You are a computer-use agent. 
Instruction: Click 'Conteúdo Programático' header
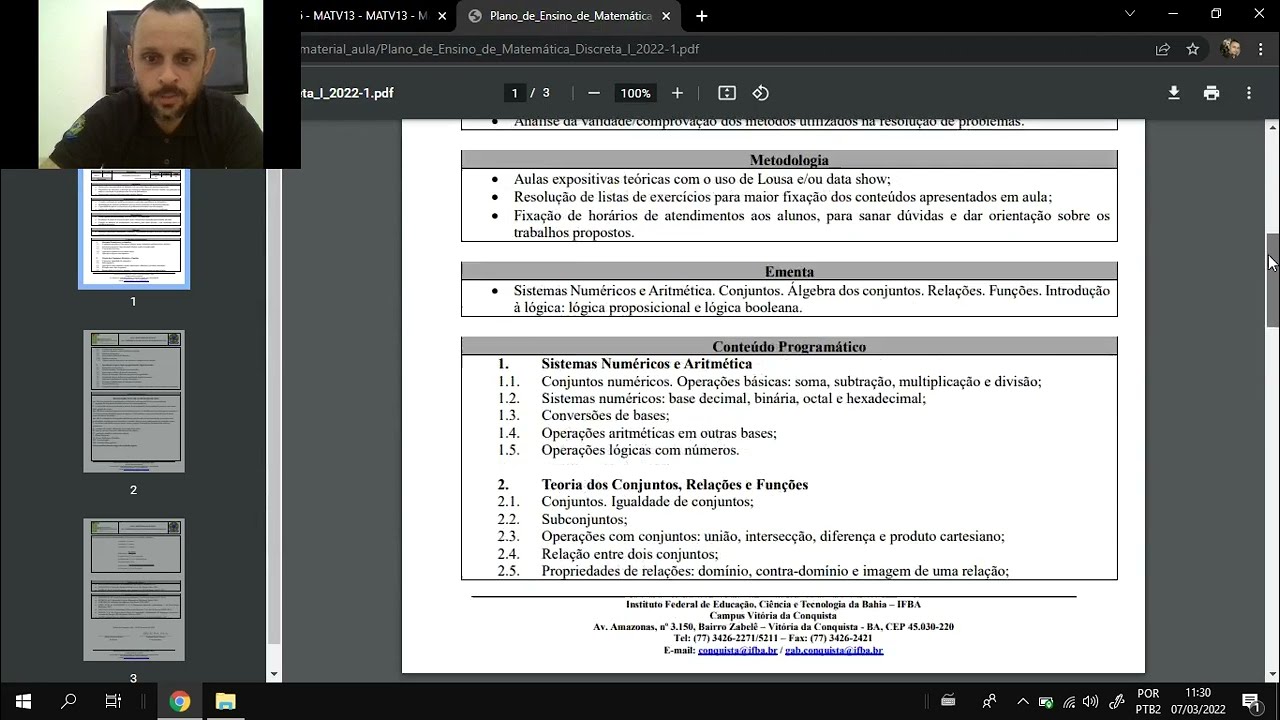click(789, 347)
